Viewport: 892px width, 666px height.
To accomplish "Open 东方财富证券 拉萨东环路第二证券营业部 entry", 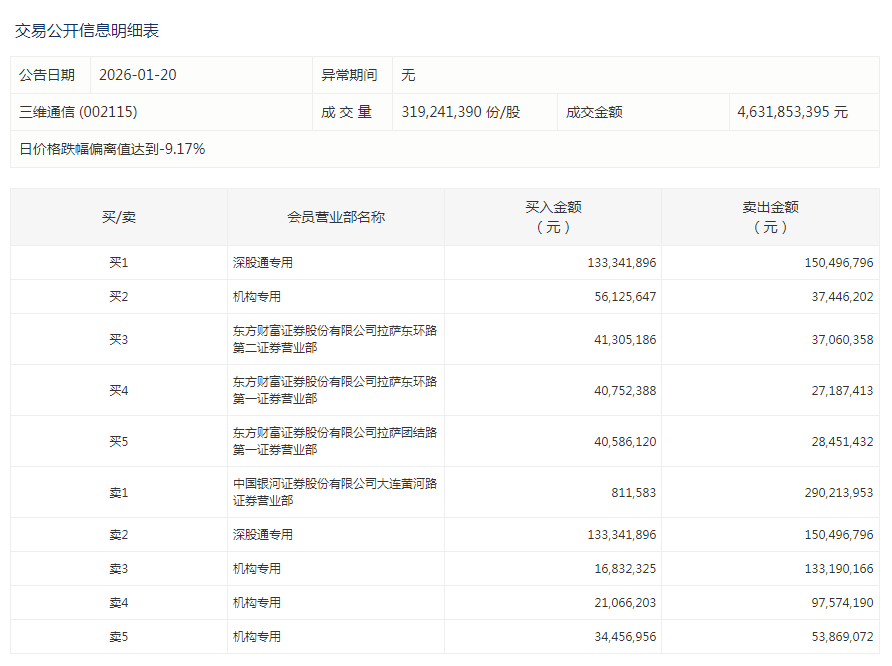I will [334, 340].
